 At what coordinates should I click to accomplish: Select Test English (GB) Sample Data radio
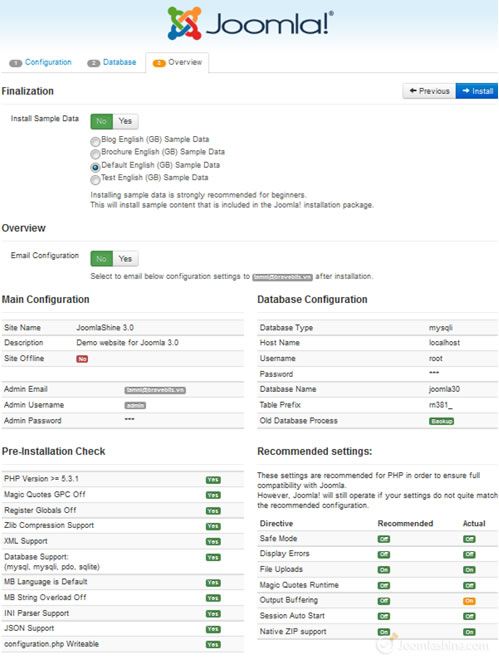pos(95,180)
